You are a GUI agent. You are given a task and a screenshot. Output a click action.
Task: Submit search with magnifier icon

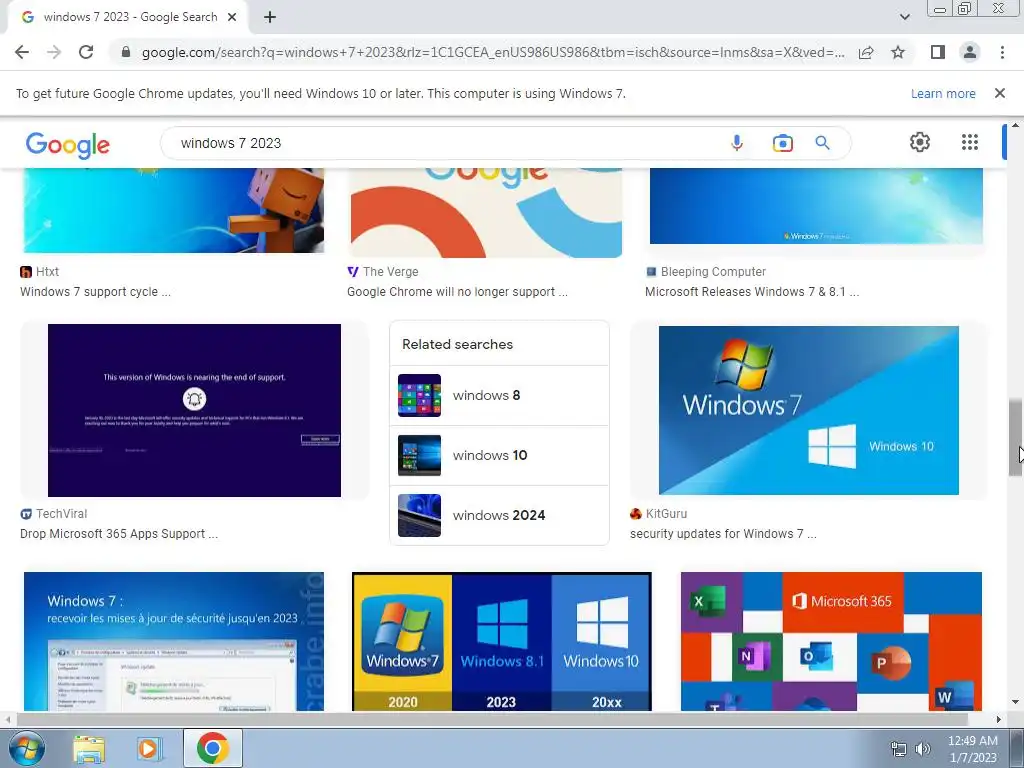click(x=823, y=143)
